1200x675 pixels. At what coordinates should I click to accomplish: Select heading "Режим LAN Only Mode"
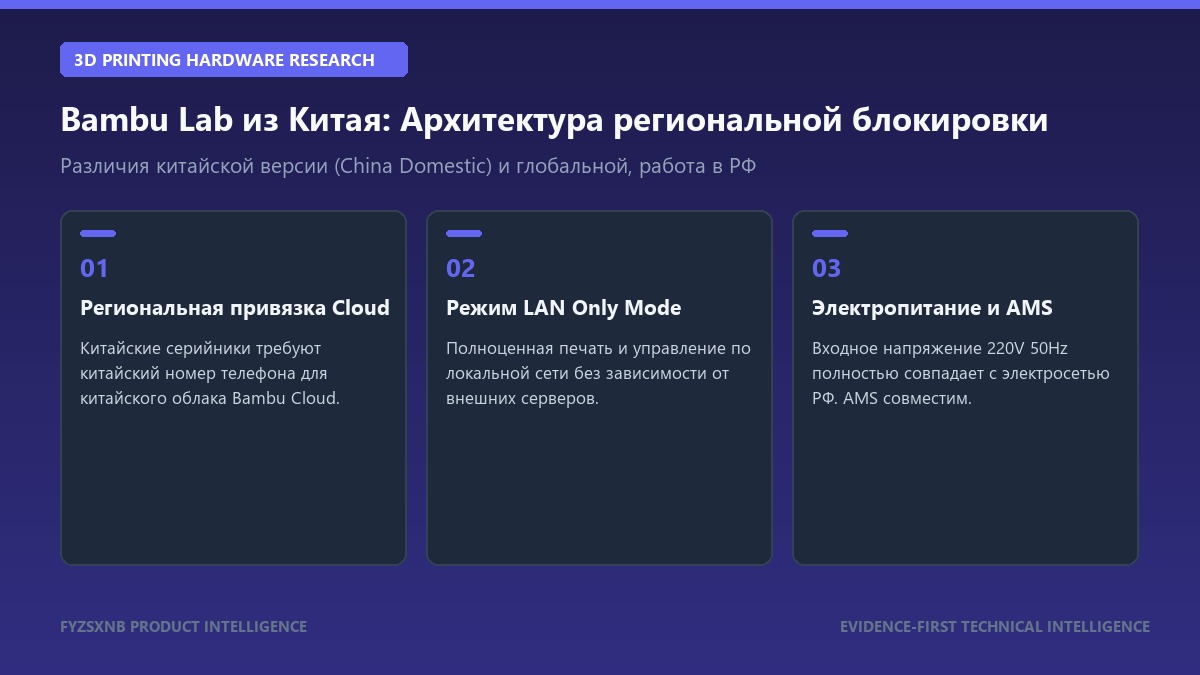click(564, 308)
